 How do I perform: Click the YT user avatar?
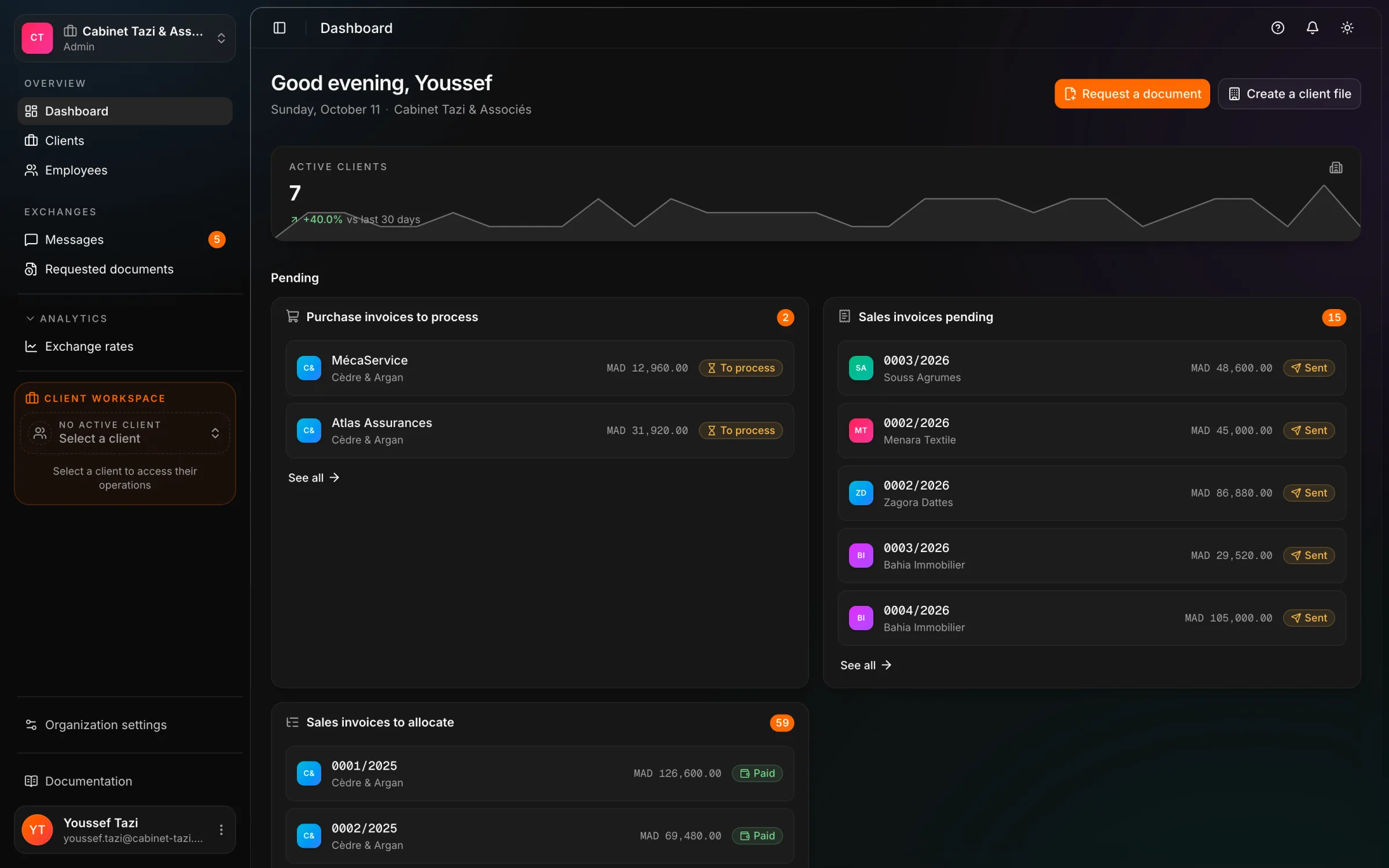coord(37,830)
